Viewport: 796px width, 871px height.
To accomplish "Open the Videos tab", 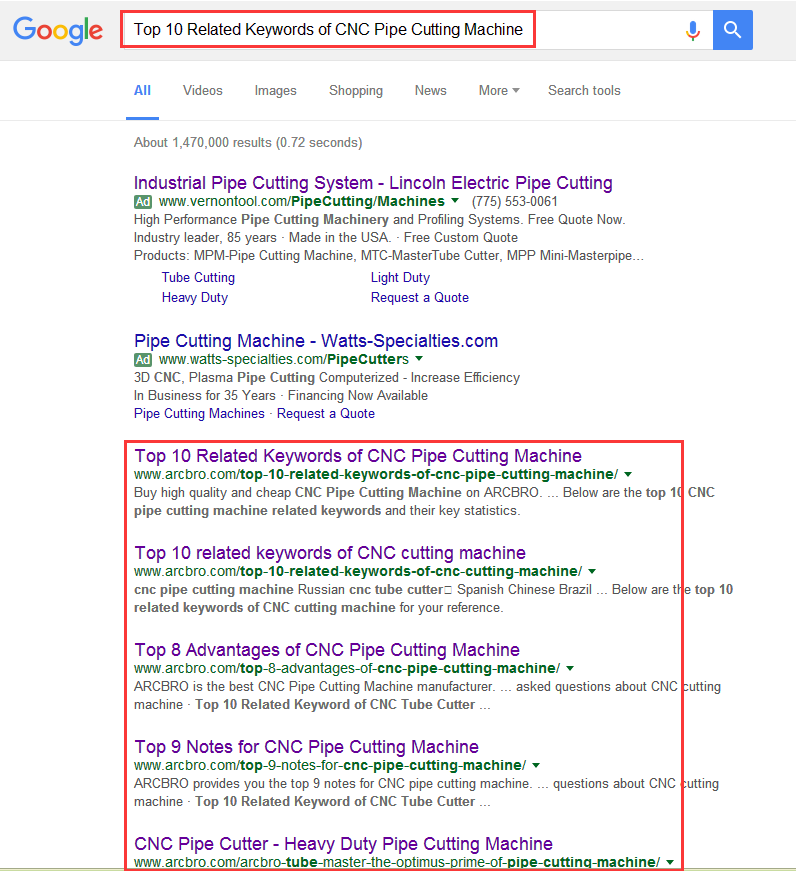I will click(x=202, y=91).
